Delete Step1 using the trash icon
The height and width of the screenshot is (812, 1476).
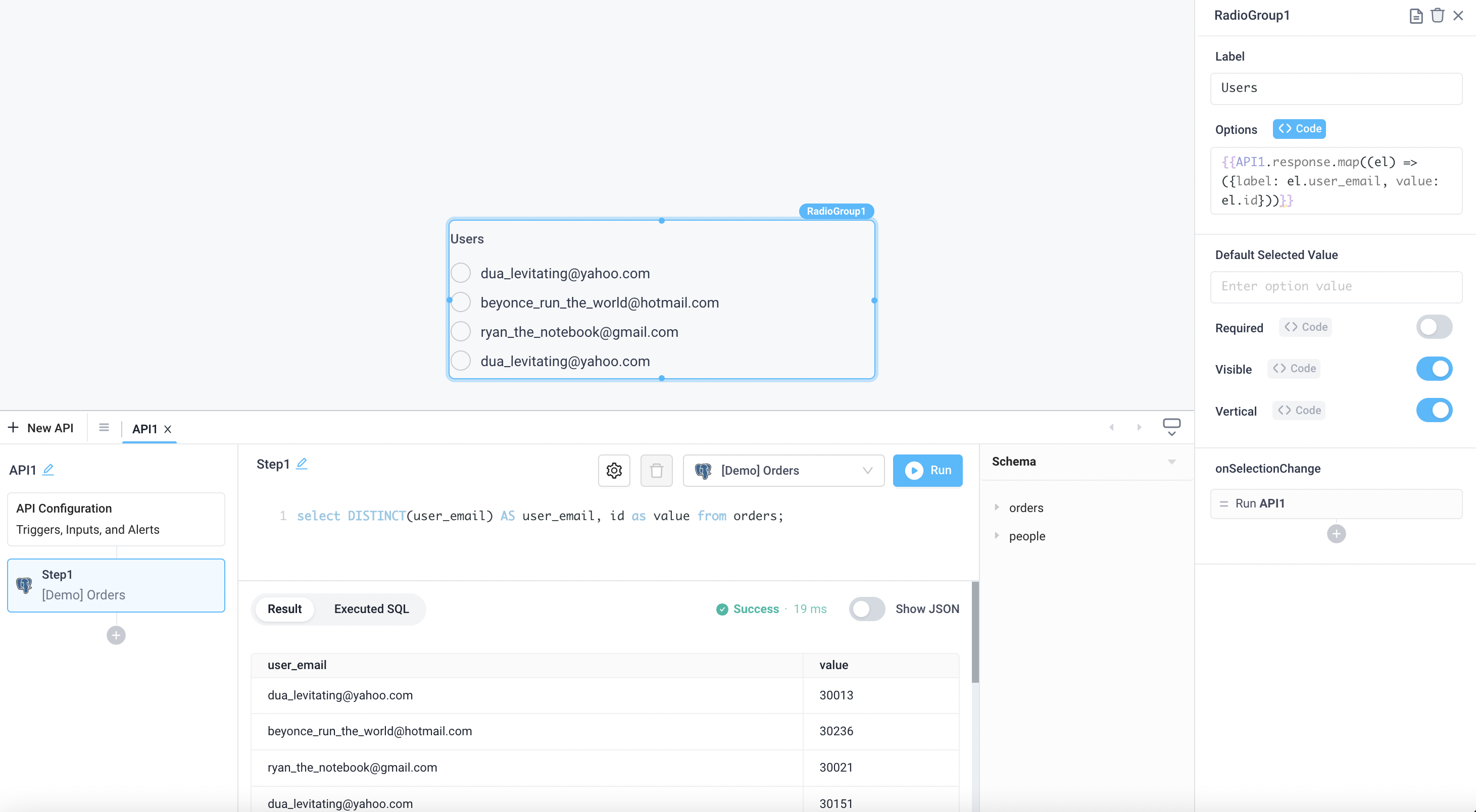[x=657, y=470]
